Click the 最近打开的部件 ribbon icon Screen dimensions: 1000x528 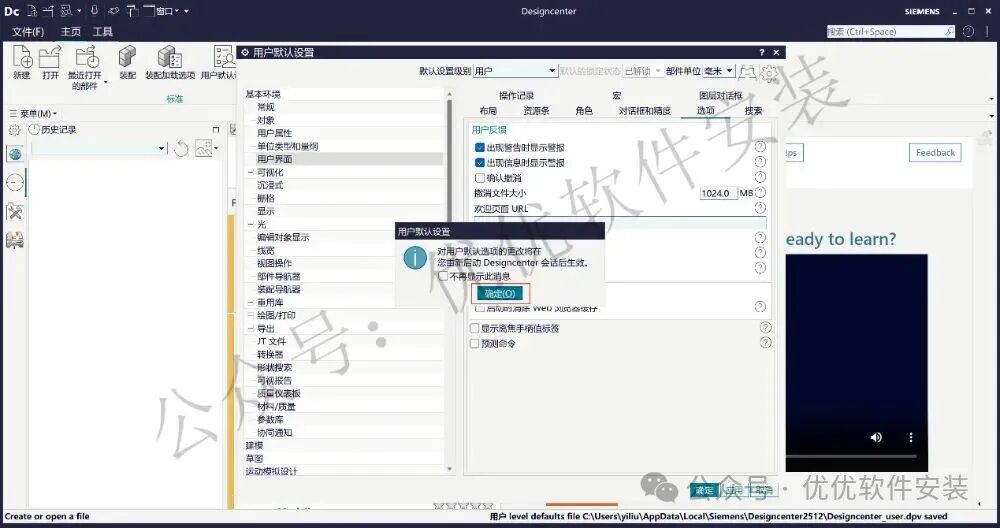click(87, 57)
